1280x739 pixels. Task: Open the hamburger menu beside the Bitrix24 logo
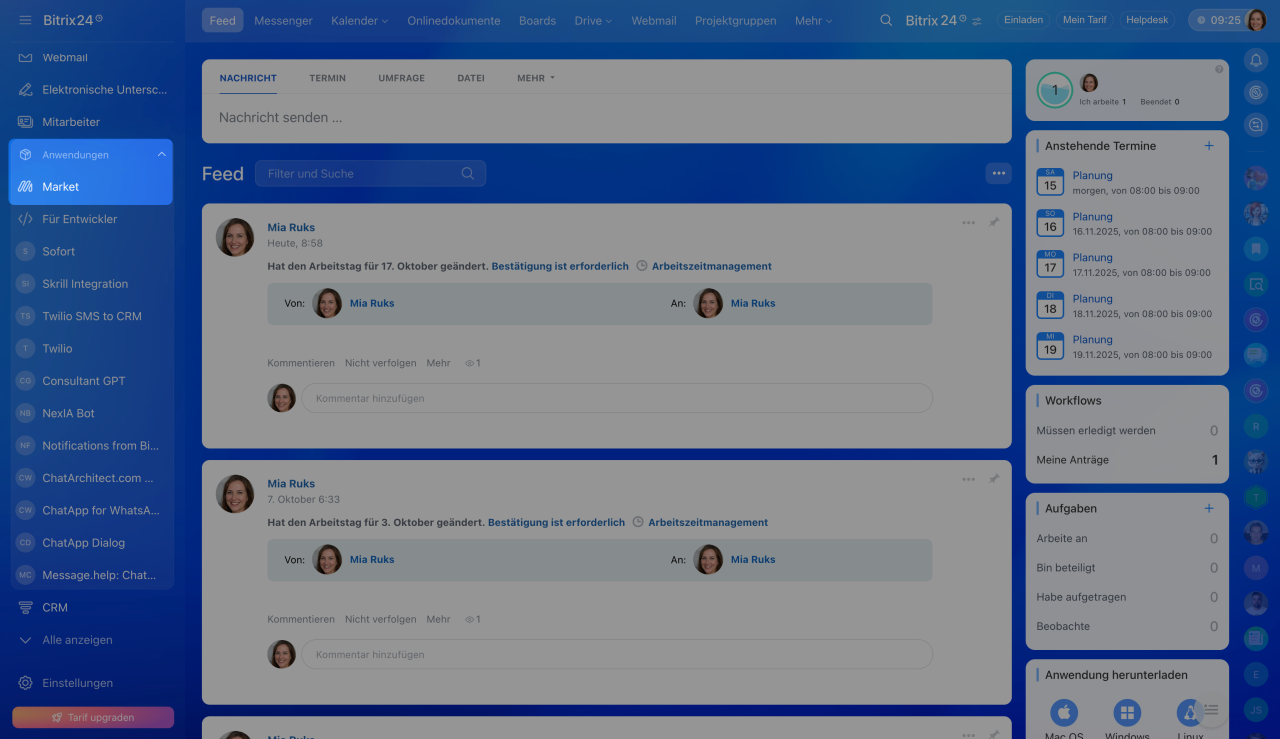tap(25, 20)
